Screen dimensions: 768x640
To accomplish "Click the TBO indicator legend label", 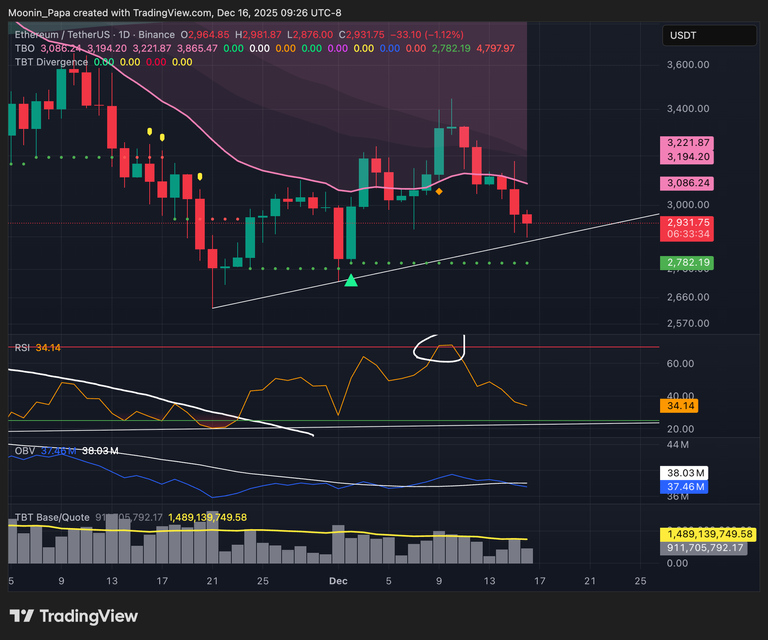I will click(25, 48).
